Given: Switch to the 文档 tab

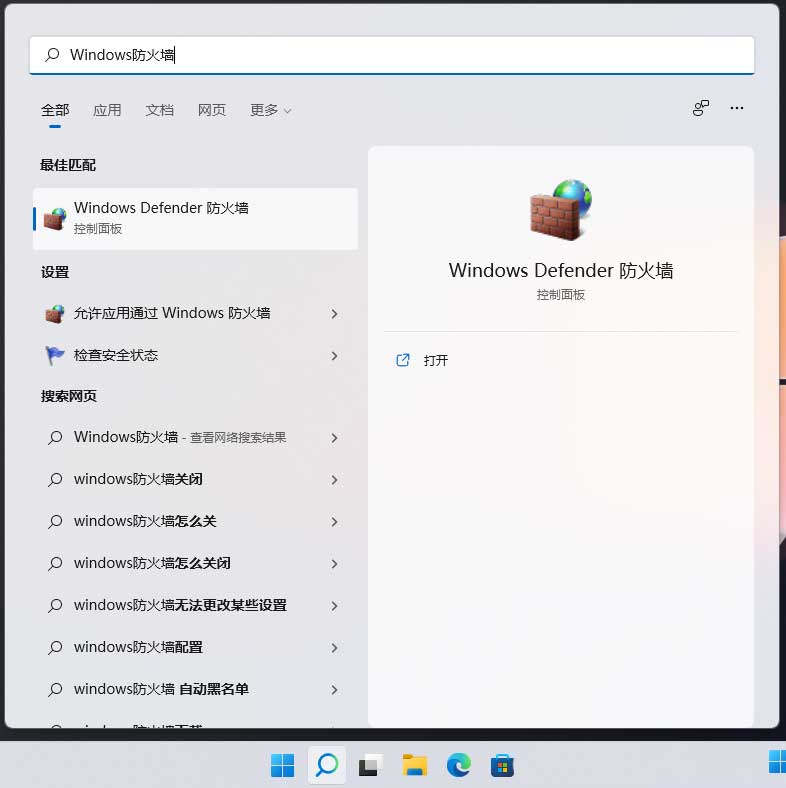Looking at the screenshot, I should (159, 110).
